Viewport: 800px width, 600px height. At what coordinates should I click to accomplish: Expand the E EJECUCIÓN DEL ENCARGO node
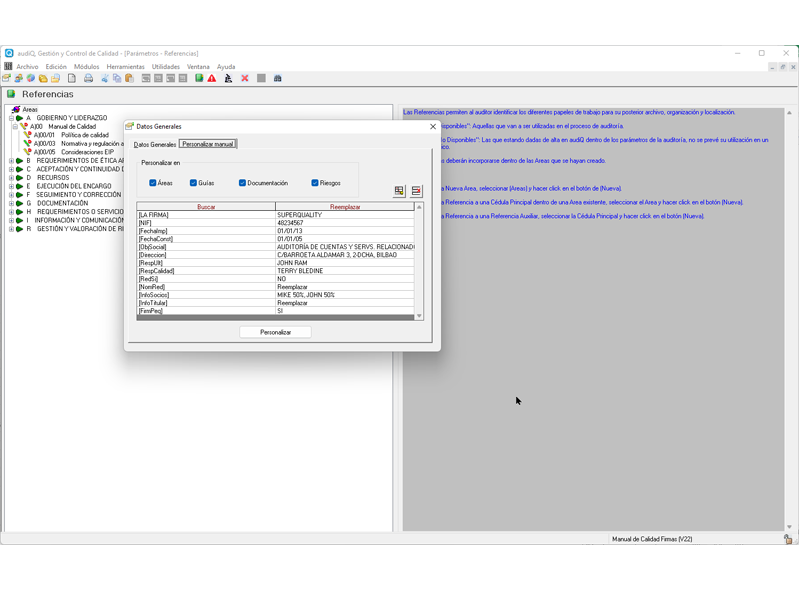pos(11,186)
